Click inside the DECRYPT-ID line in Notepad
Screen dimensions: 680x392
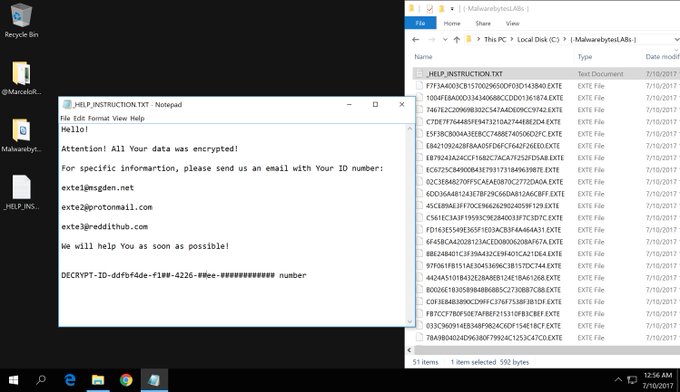pos(184,275)
